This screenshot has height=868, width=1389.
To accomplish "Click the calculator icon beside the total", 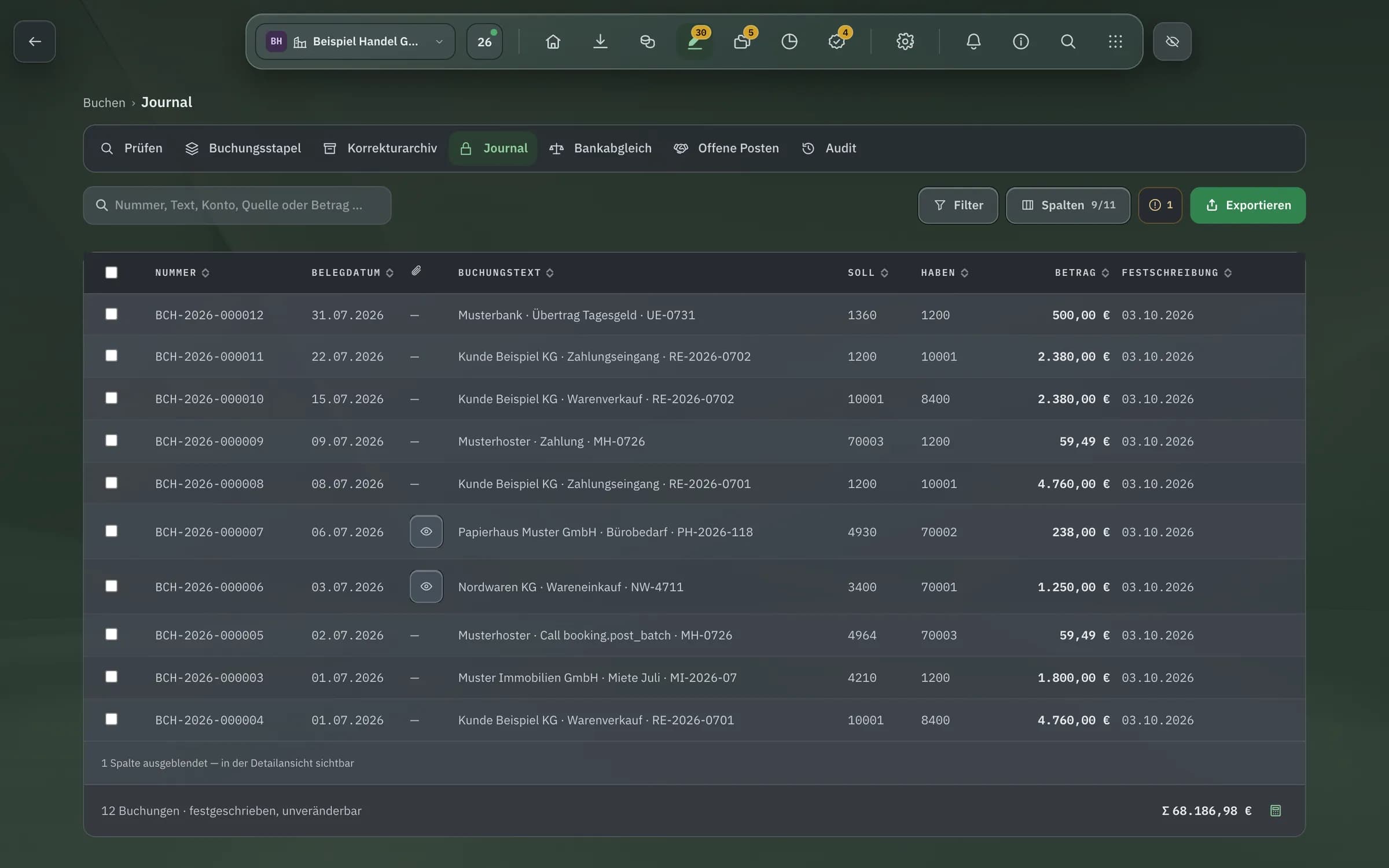I will [x=1275, y=811].
